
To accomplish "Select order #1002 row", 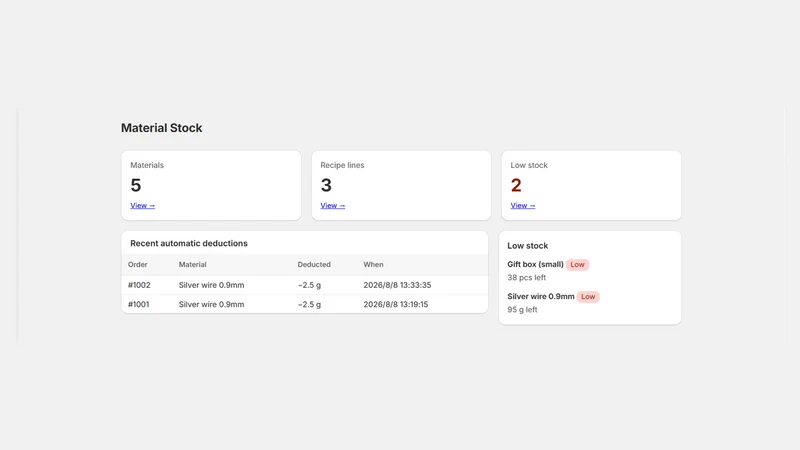I will (305, 285).
